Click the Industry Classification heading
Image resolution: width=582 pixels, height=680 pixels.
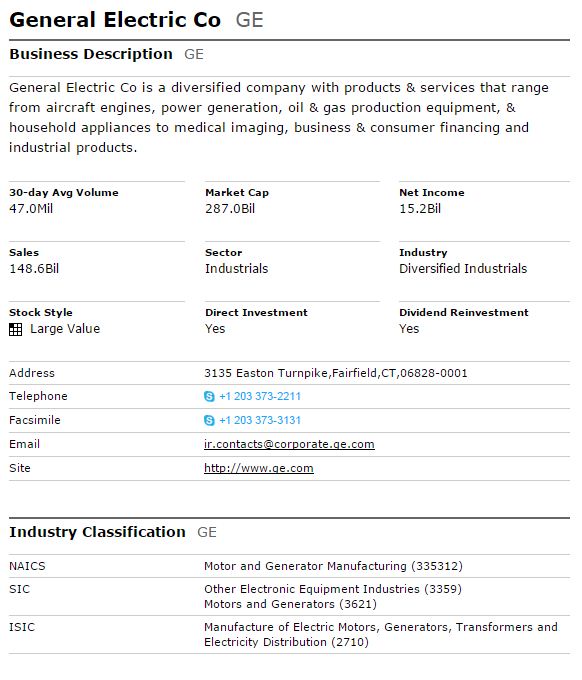tap(98, 532)
